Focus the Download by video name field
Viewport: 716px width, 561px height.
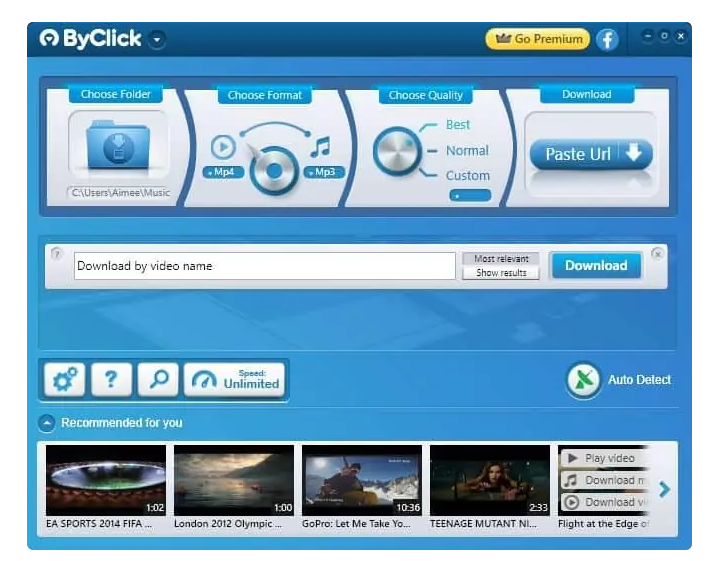pyautogui.click(x=265, y=266)
